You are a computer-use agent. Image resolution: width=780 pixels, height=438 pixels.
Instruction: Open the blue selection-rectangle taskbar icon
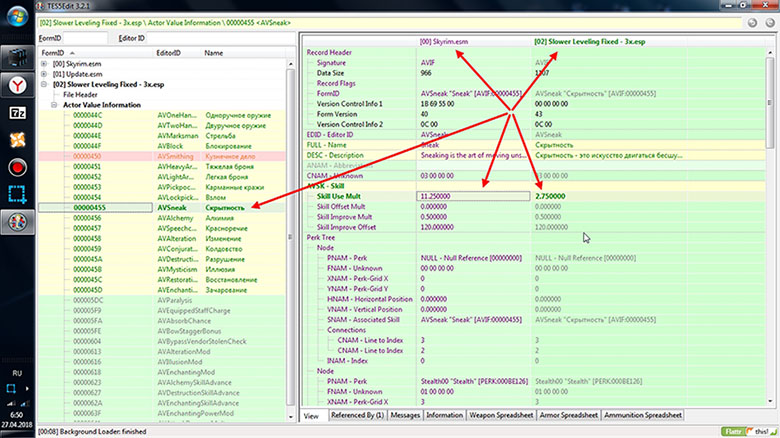(17, 194)
